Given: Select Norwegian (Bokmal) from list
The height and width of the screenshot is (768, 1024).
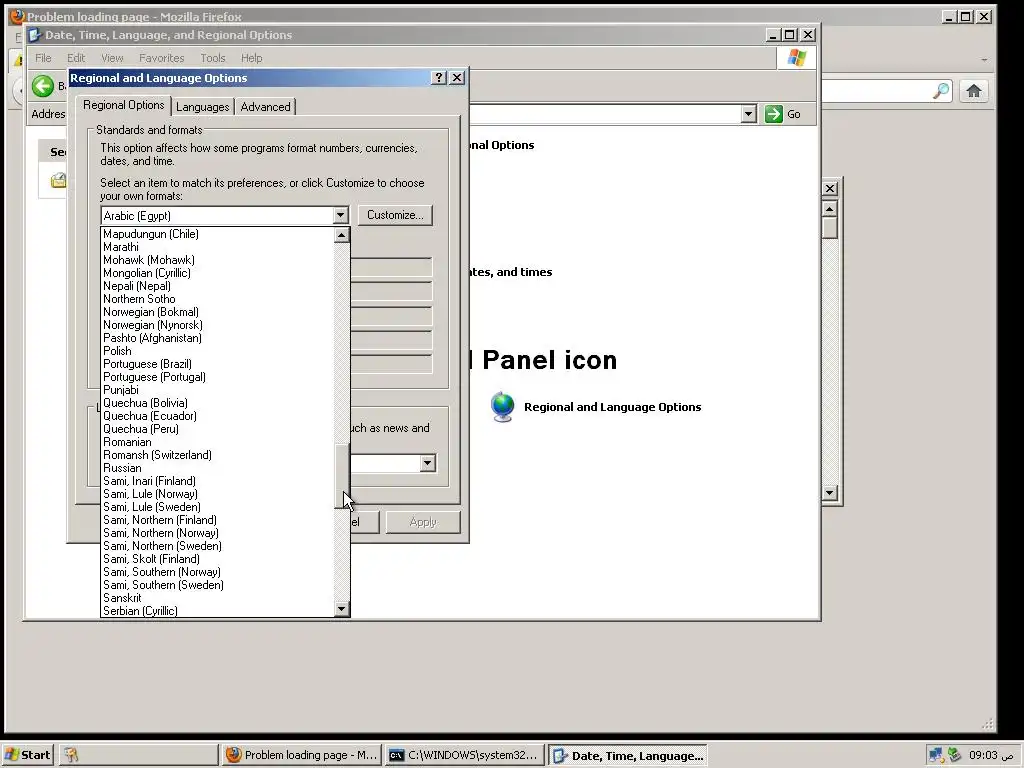Looking at the screenshot, I should click(217, 312).
